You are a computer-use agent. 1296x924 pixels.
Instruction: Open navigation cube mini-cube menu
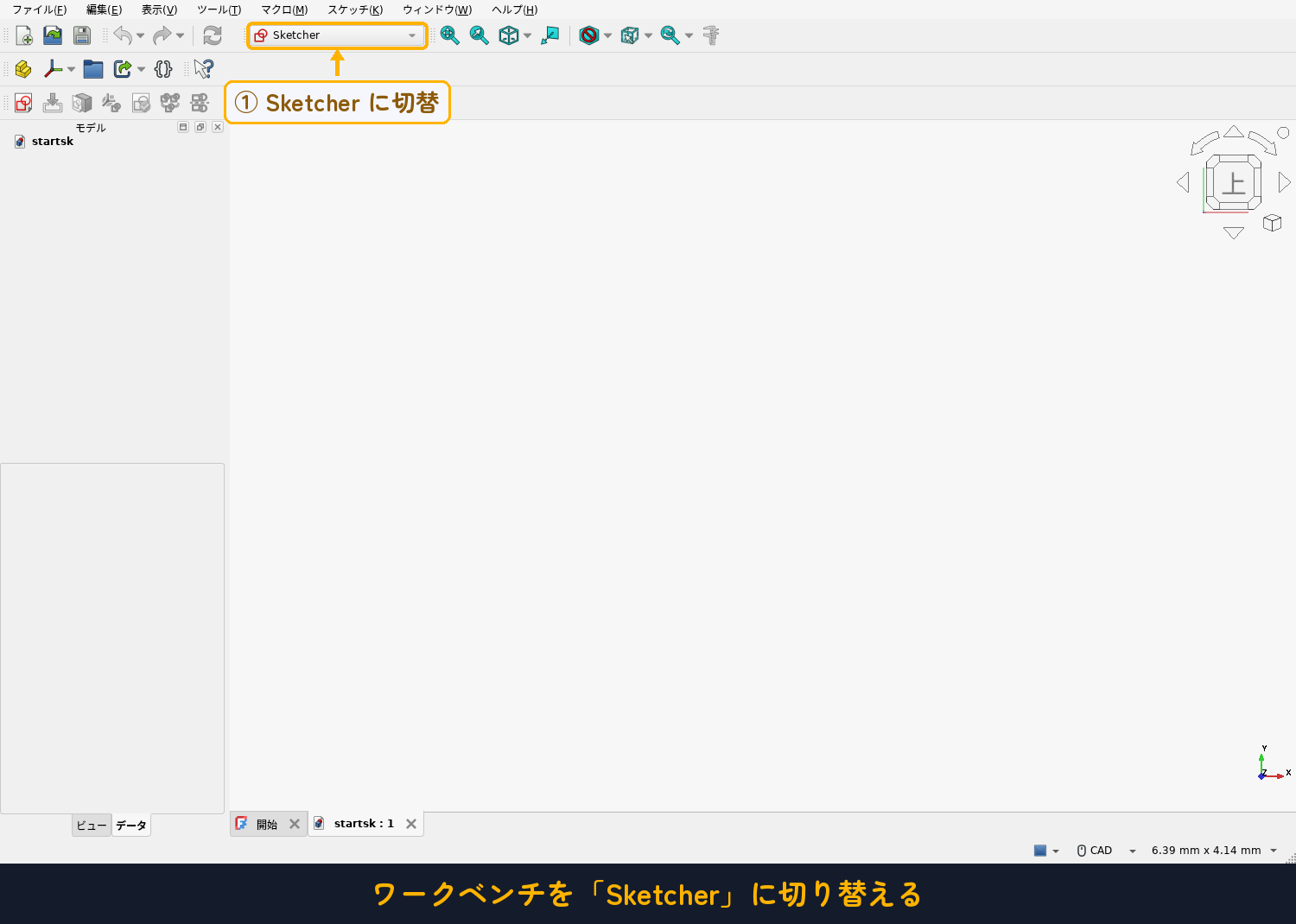[1272, 223]
